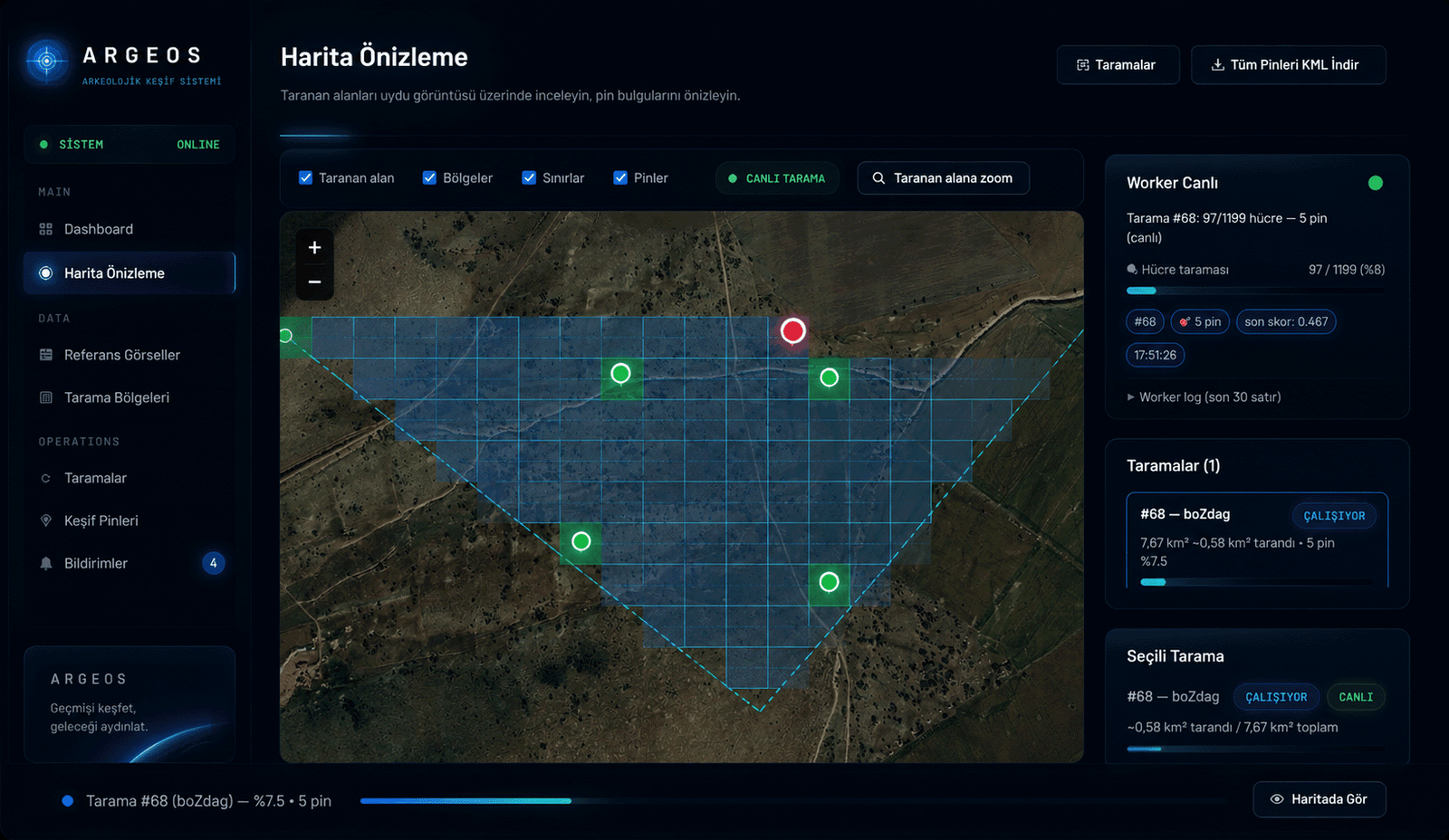This screenshot has height=840, width=1449.
Task: Open the notification count badge 4
Action: coord(213,563)
